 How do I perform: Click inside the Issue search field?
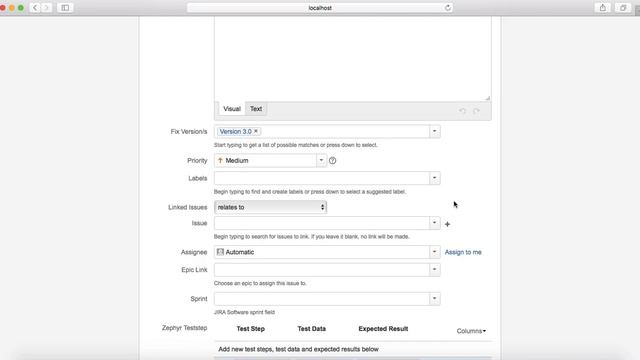[x=322, y=223]
